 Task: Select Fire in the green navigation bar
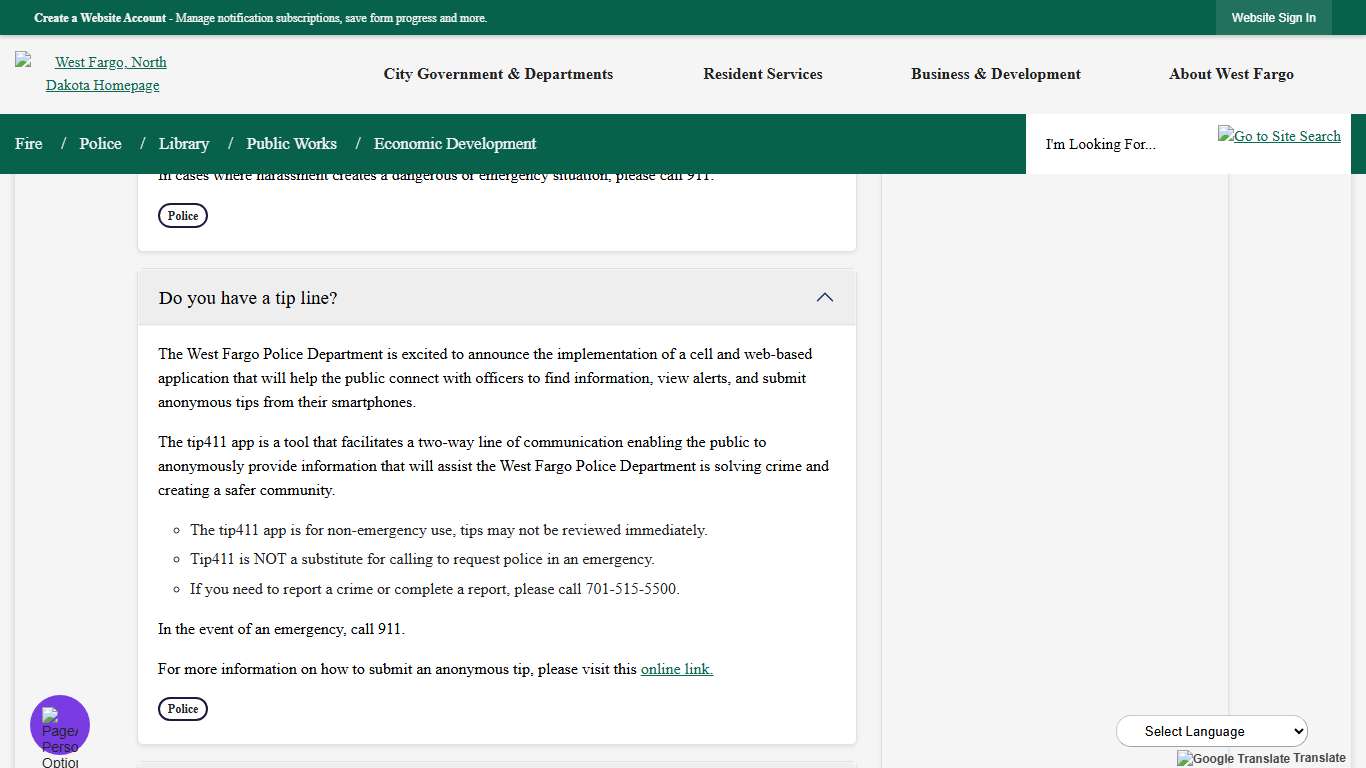tap(28, 143)
